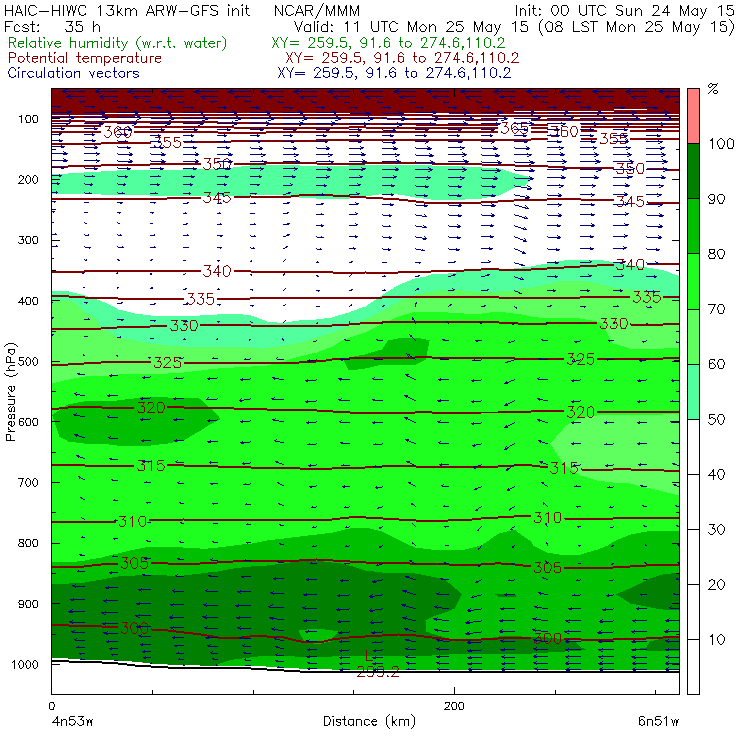Click the red XY coordinates line
The image size is (740, 740).
click(402, 58)
